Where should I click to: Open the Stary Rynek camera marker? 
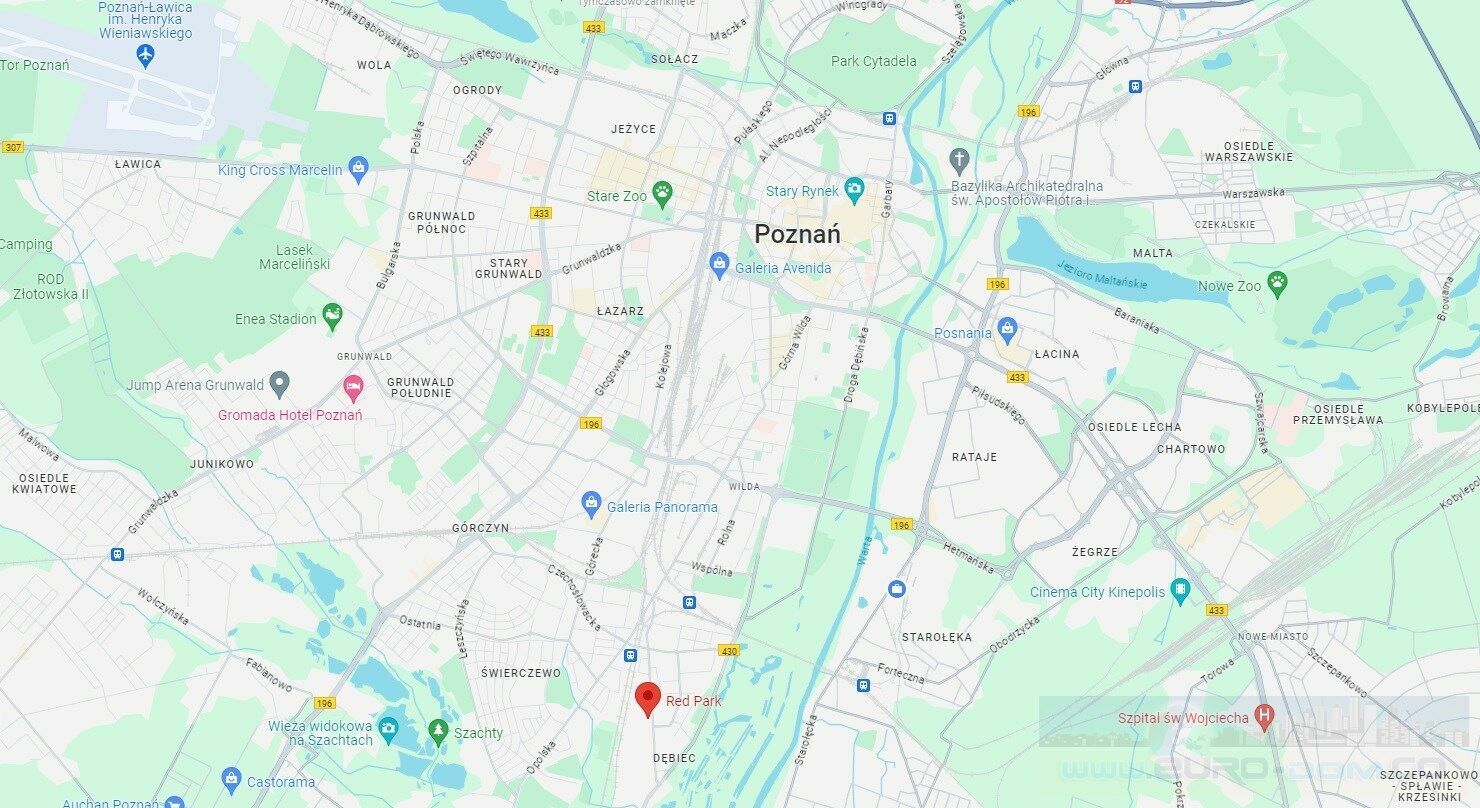[854, 188]
